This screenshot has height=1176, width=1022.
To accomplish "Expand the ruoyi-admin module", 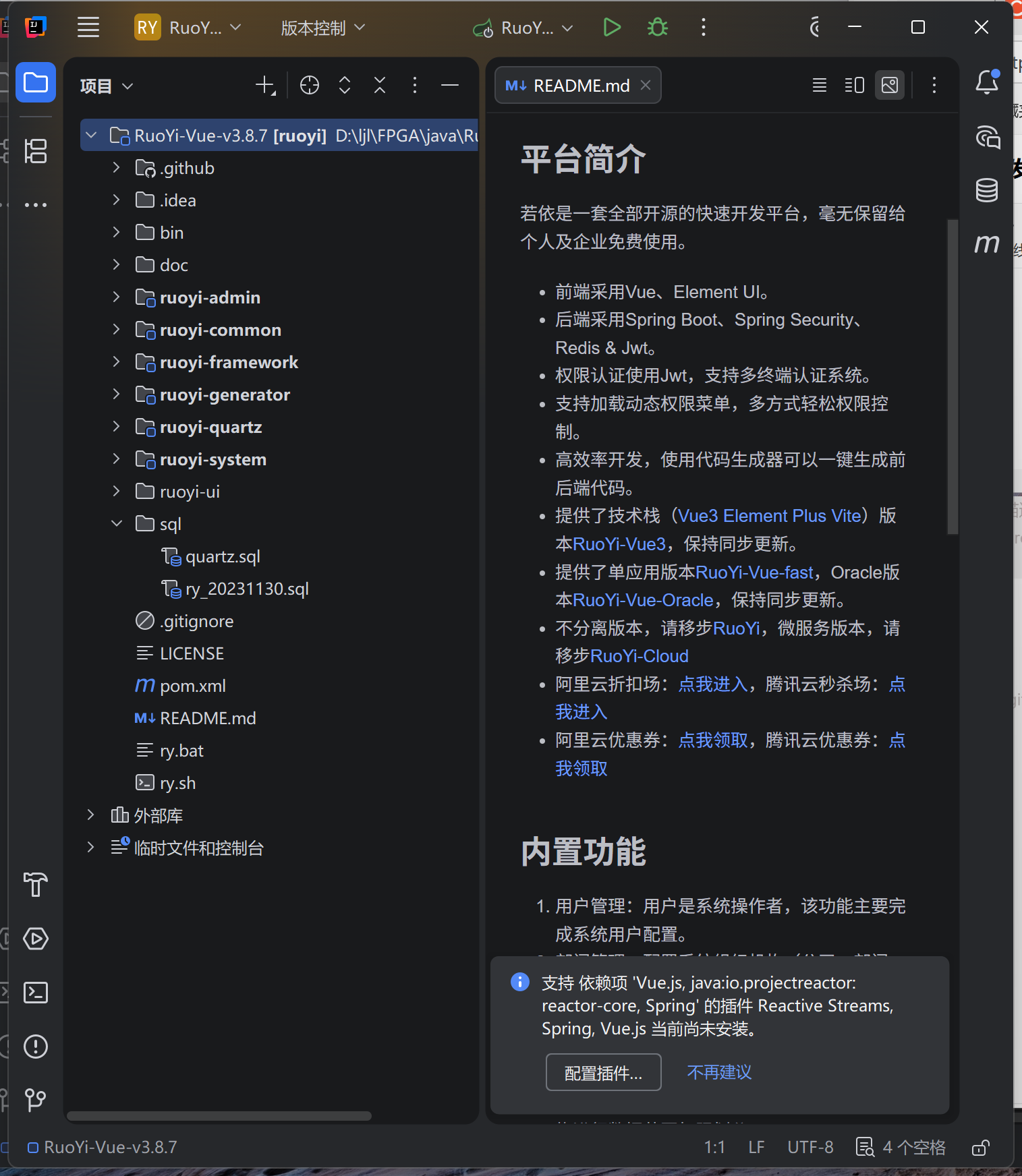I will (x=116, y=297).
